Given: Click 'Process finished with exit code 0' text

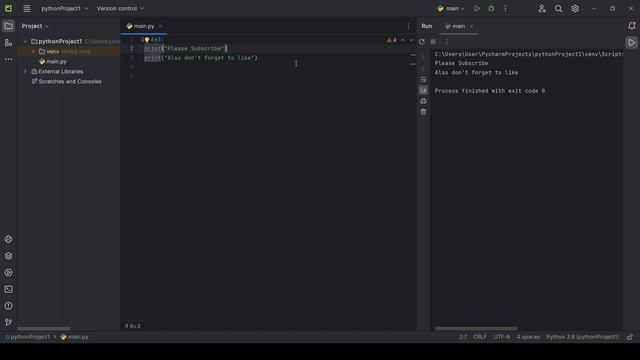Looking at the screenshot, I should (489, 91).
